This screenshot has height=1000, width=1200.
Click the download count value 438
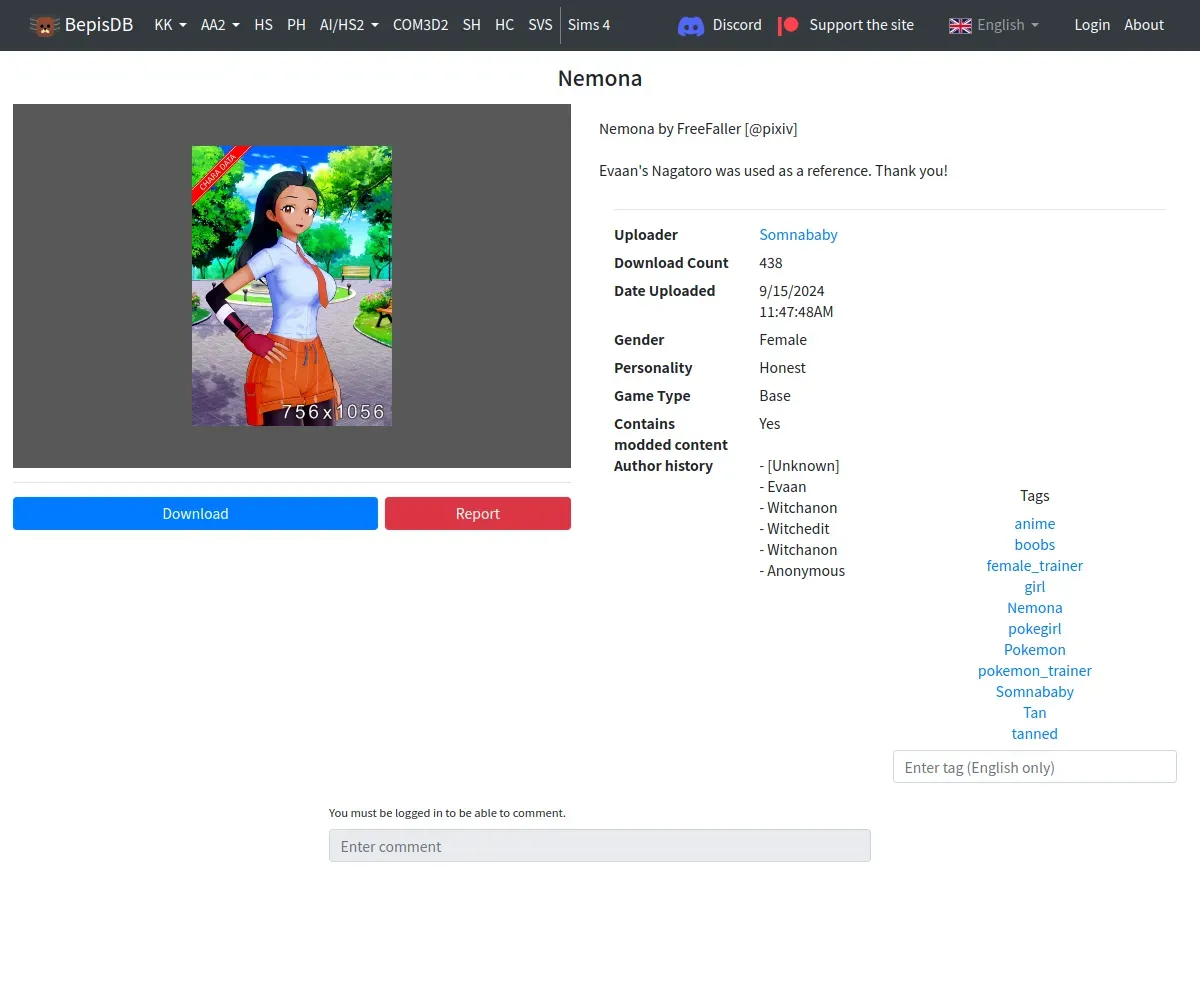tap(771, 263)
